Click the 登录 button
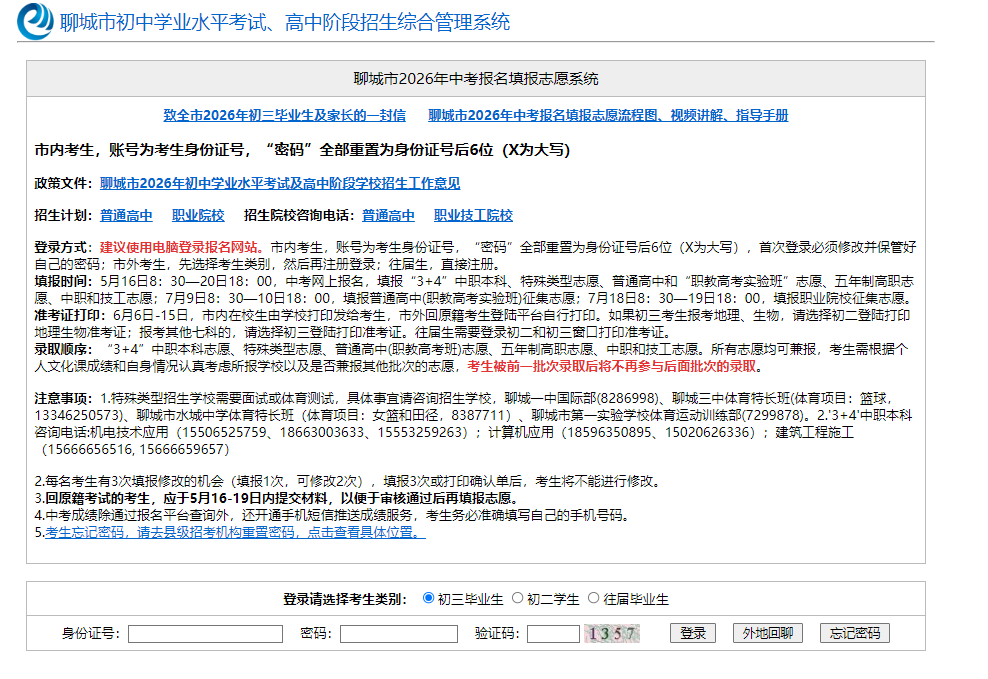Screen dimensions: 988x679 click(693, 633)
